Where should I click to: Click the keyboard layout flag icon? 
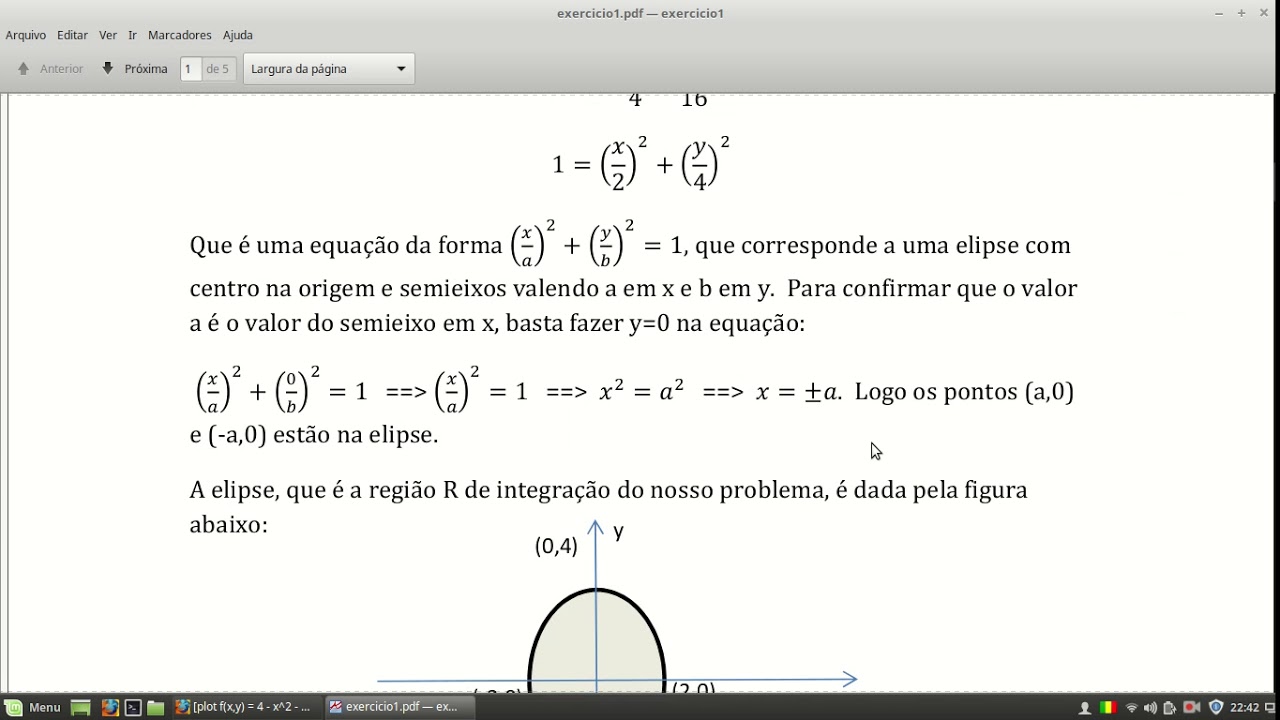(x=1108, y=708)
